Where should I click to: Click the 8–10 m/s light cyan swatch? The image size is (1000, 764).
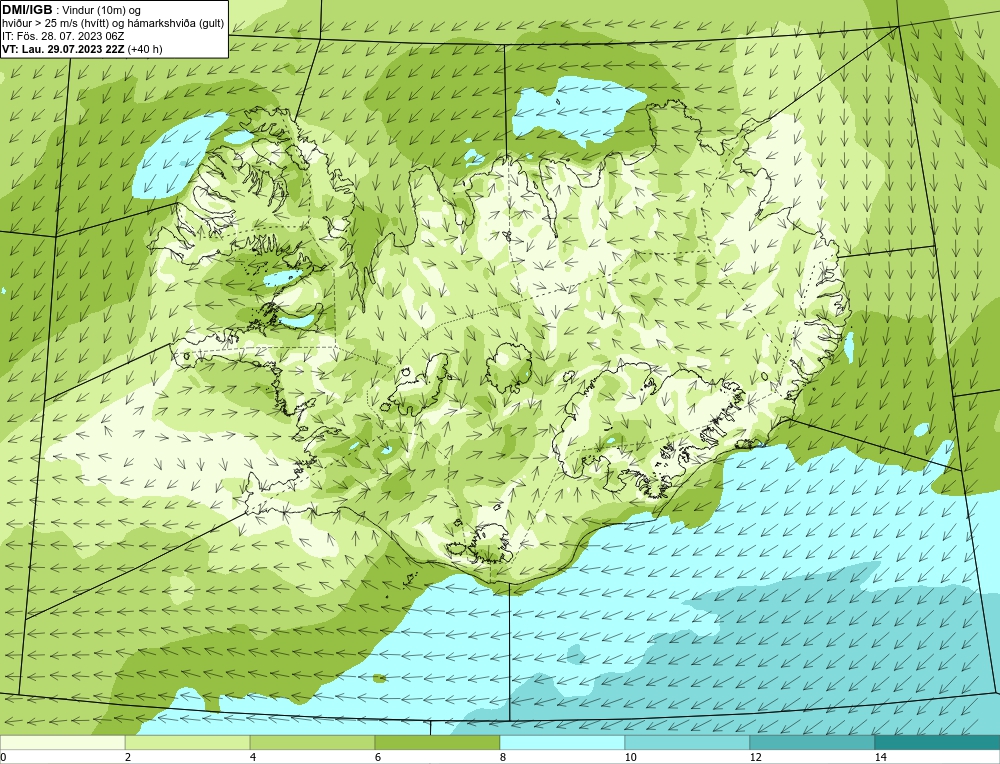[562, 743]
